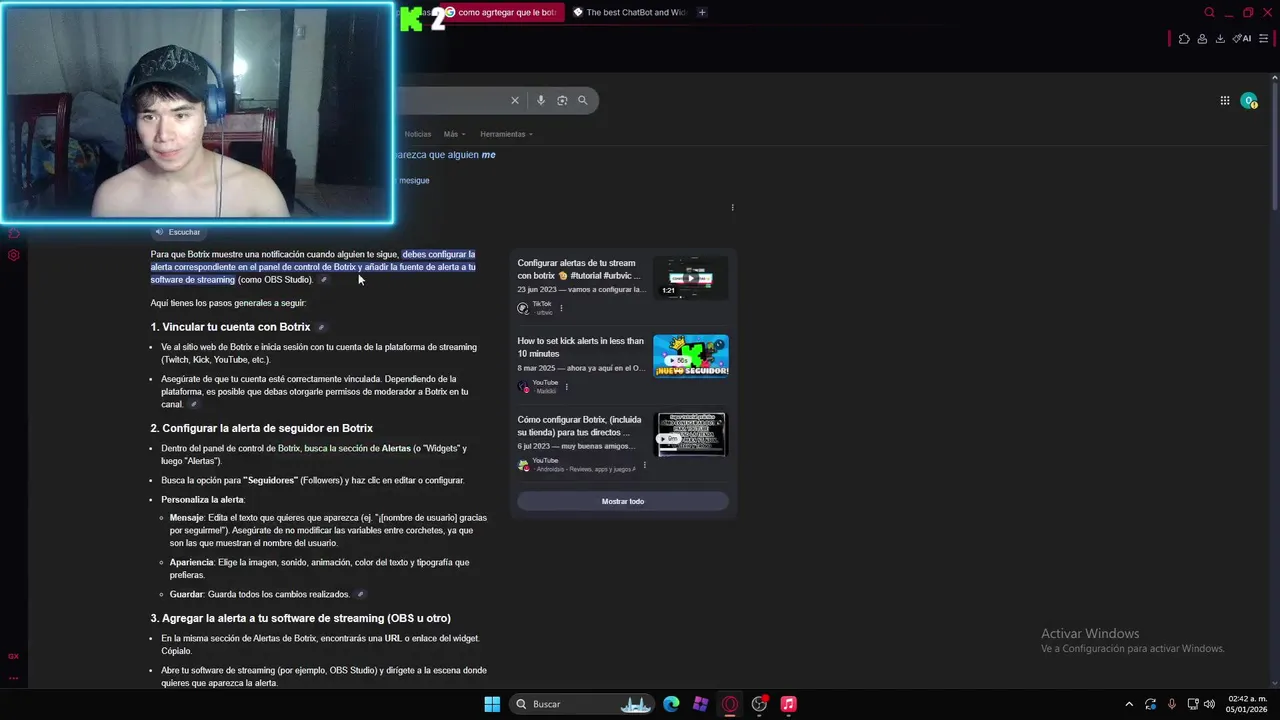Open 'How to set kick alerts' video link
This screenshot has width=1280, height=720.
click(x=580, y=347)
